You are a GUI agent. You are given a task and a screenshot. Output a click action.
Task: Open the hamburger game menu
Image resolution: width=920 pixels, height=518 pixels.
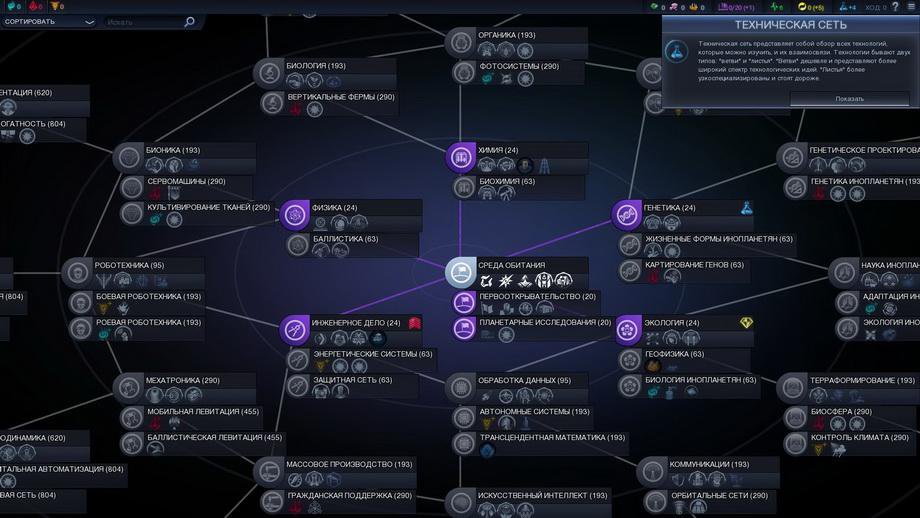[911, 6]
